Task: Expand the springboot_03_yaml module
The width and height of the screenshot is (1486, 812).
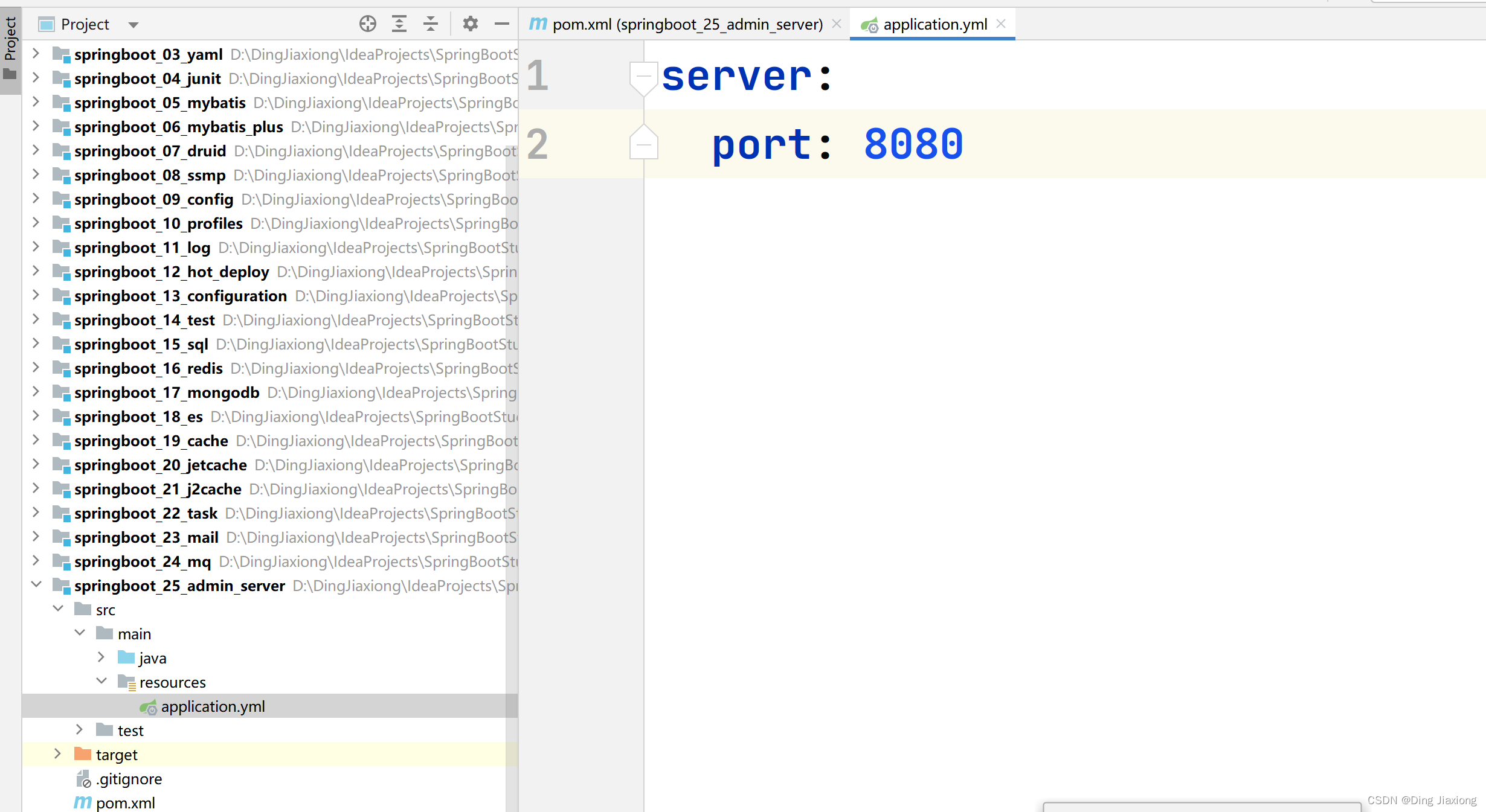Action: click(x=36, y=53)
